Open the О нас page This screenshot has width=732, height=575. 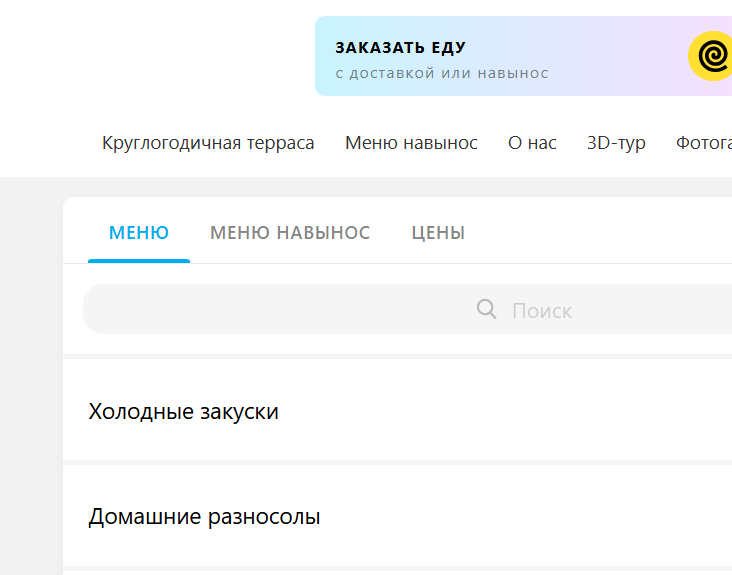click(x=532, y=143)
